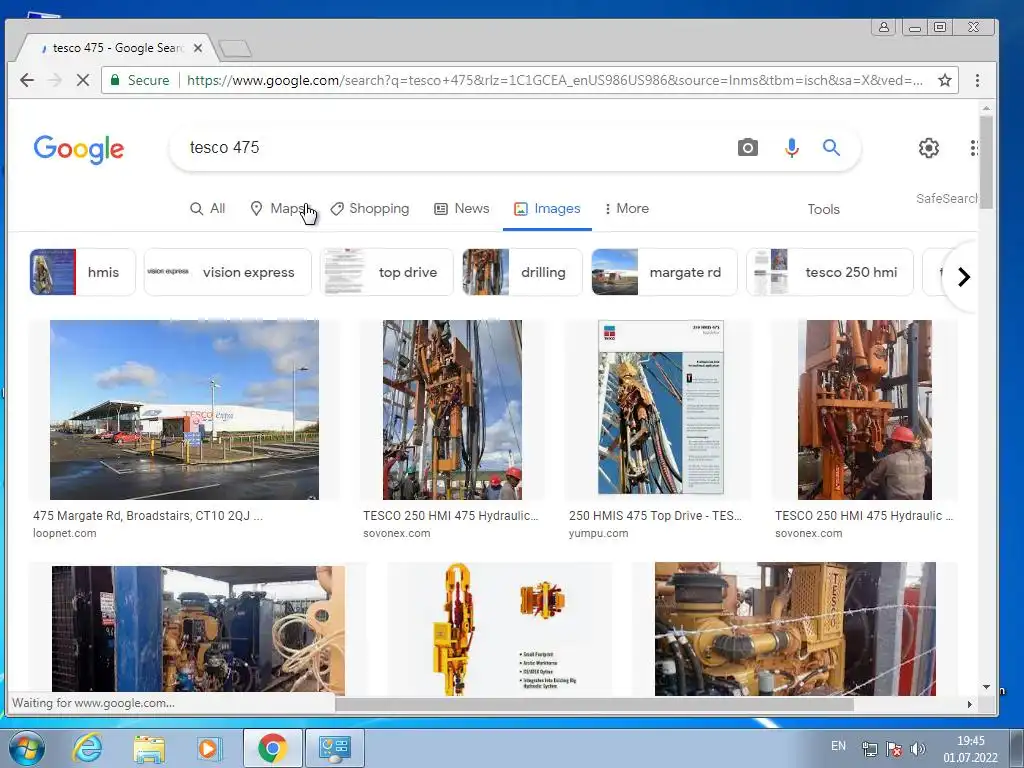Click the search box containing tesco 475
Screen dimensions: 1024x768
(457, 148)
